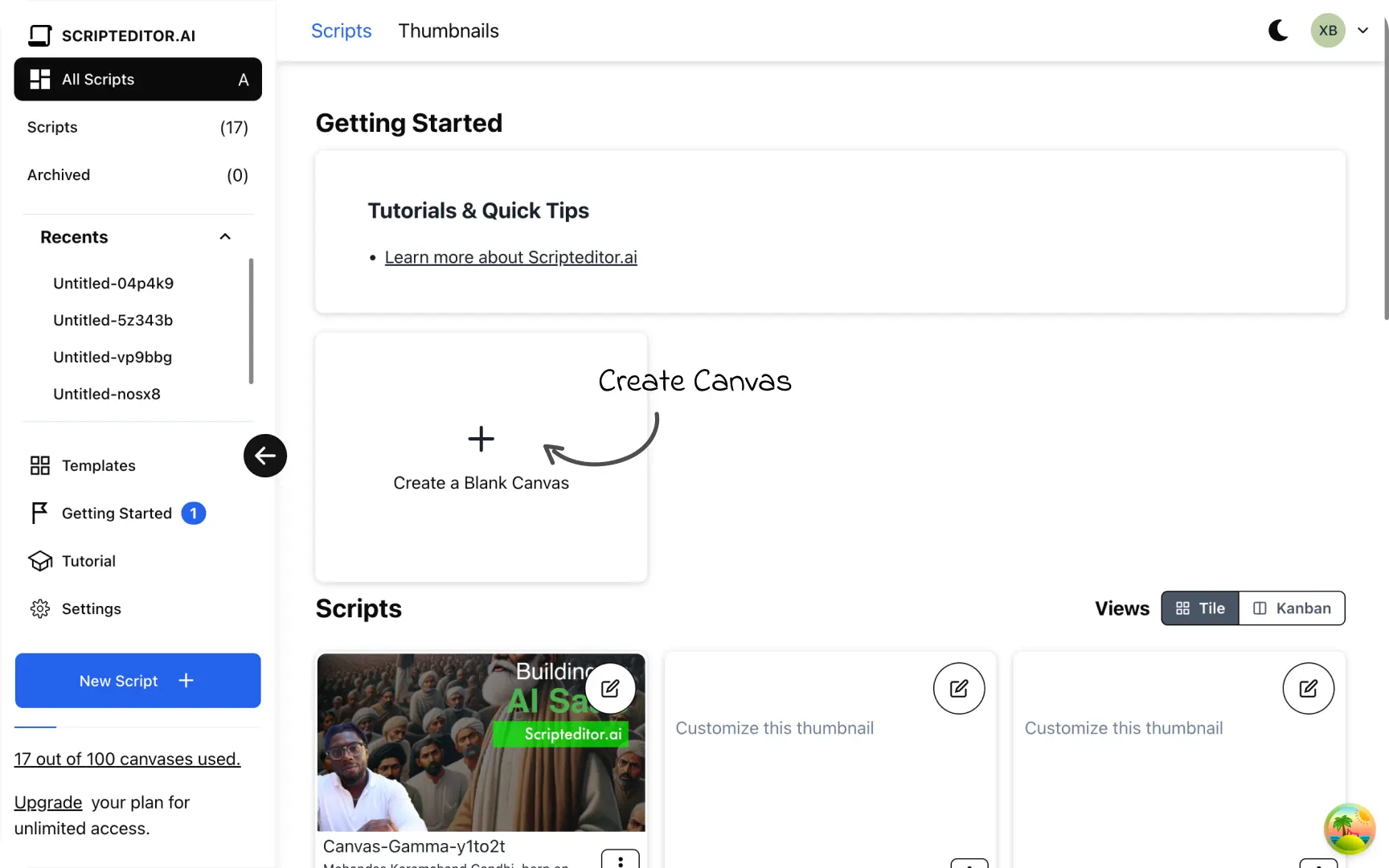Click the edit icon on the third script tile

[x=1308, y=688]
